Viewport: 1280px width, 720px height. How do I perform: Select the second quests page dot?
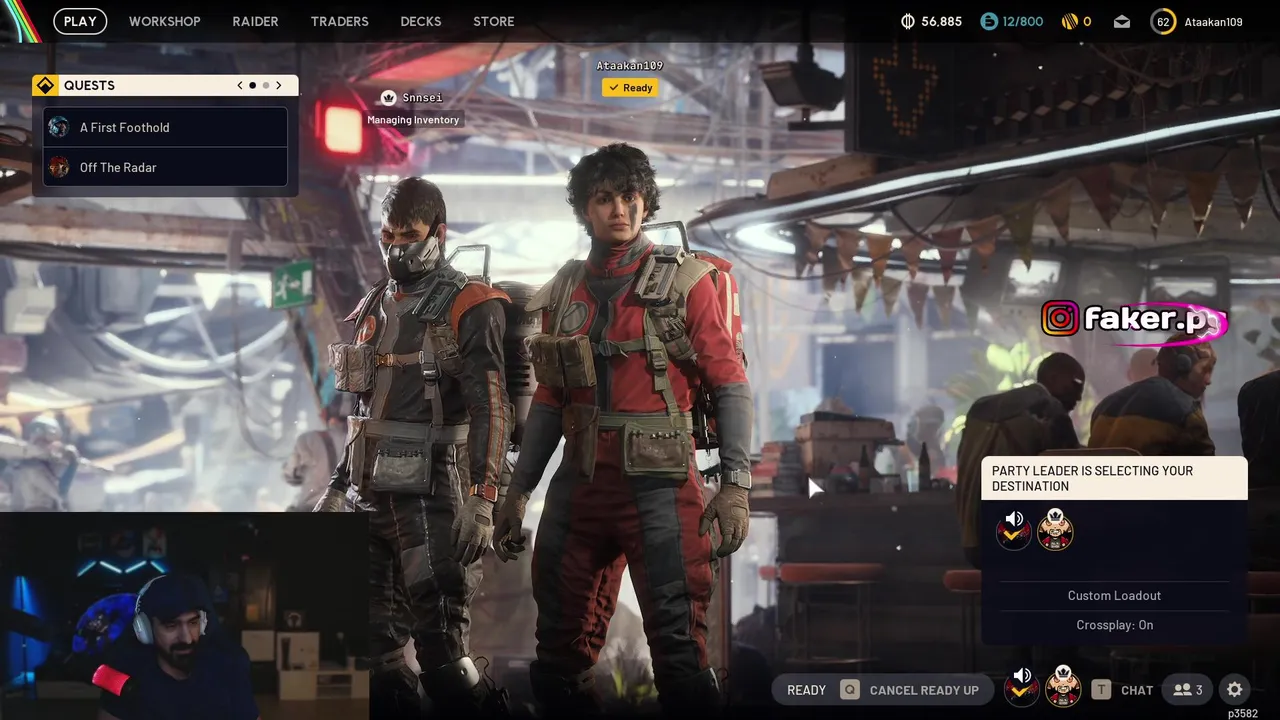[x=266, y=85]
